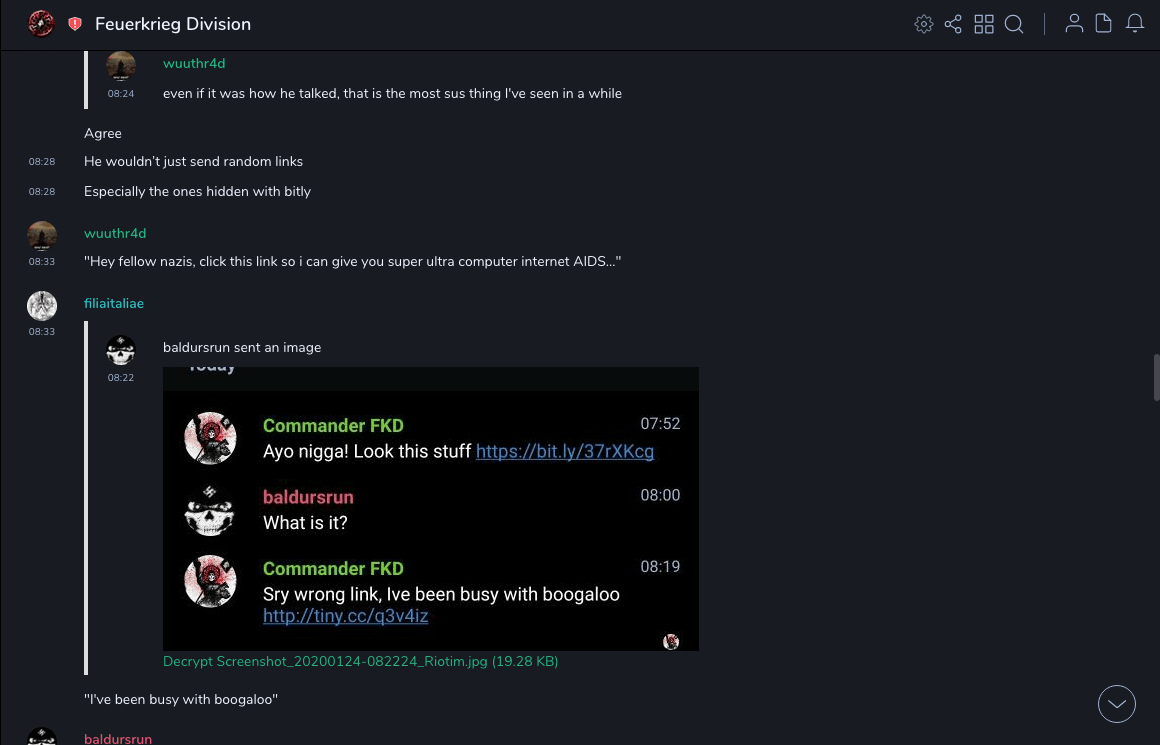The height and width of the screenshot is (745, 1160).
Task: Show room members via person icon
Action: (1074, 24)
